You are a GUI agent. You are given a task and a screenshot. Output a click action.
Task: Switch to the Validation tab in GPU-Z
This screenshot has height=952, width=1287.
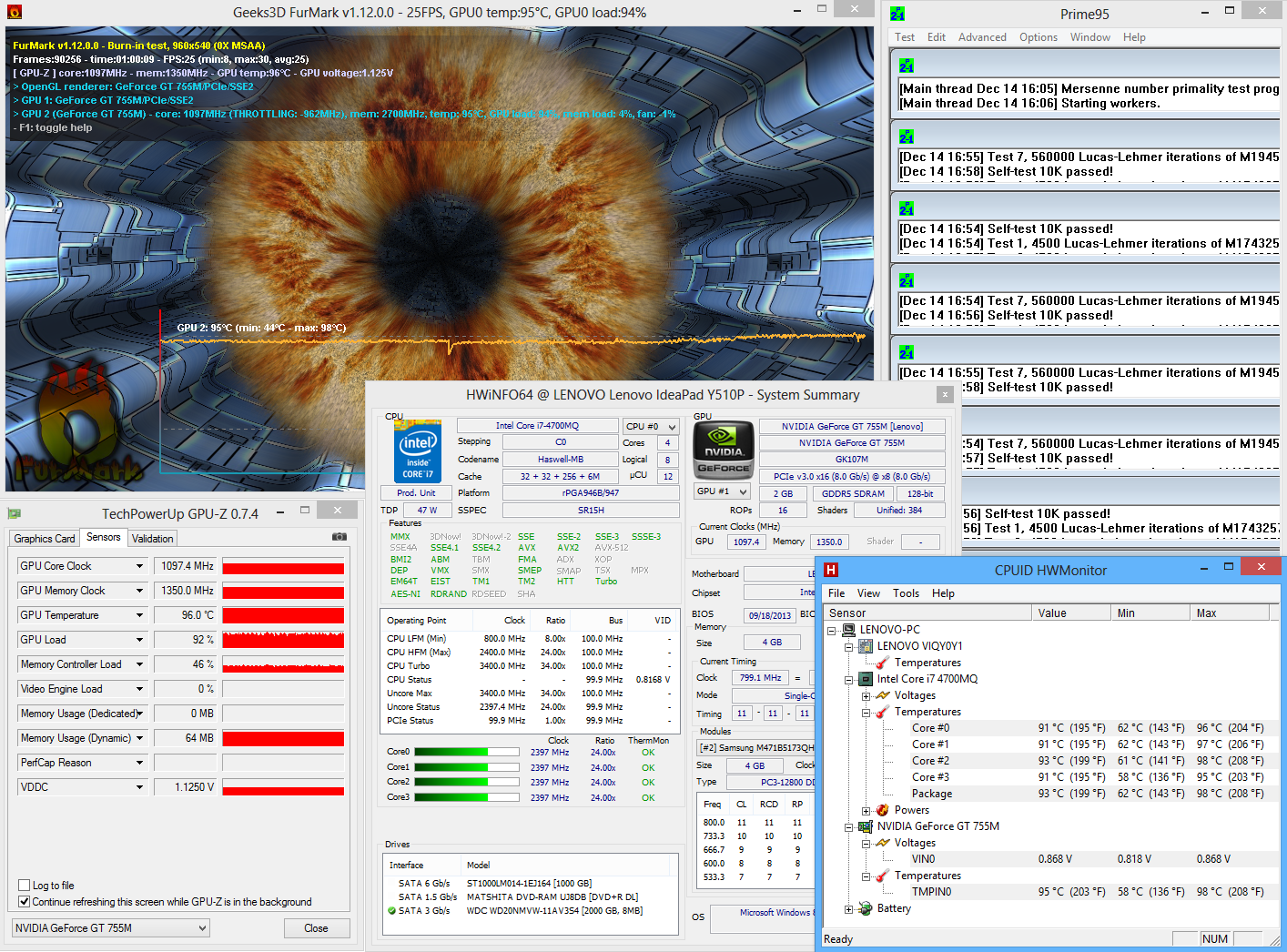pyautogui.click(x=152, y=539)
